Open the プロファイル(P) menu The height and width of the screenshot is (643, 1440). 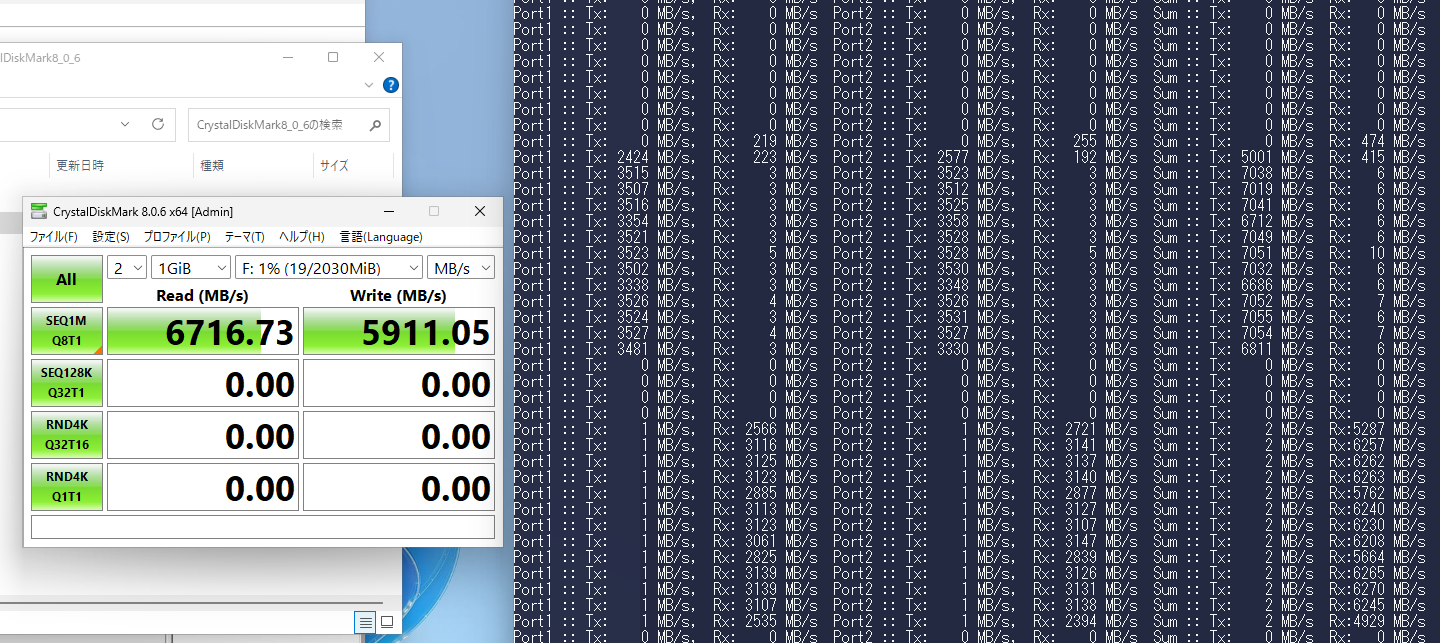tap(177, 237)
